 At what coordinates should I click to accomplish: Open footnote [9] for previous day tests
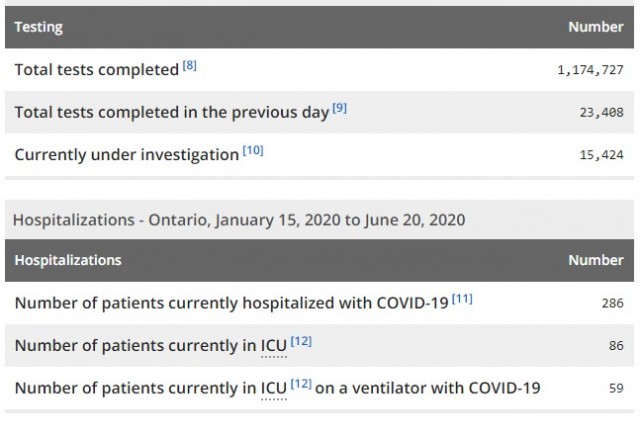pyautogui.click(x=340, y=108)
